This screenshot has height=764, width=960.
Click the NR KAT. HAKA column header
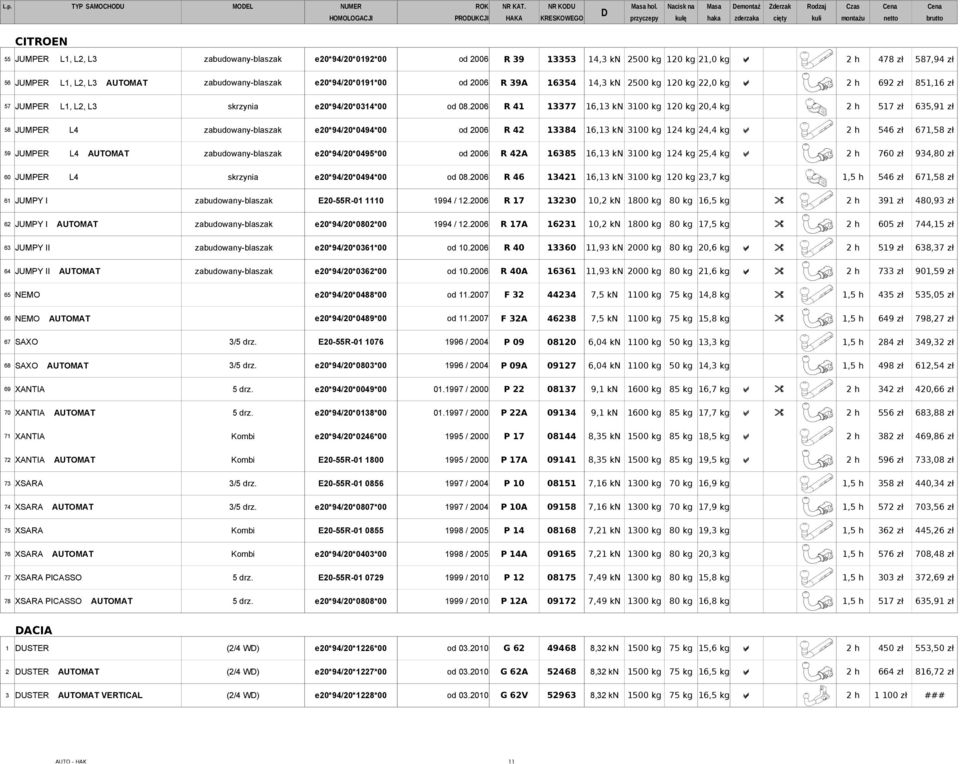pyautogui.click(x=514, y=12)
